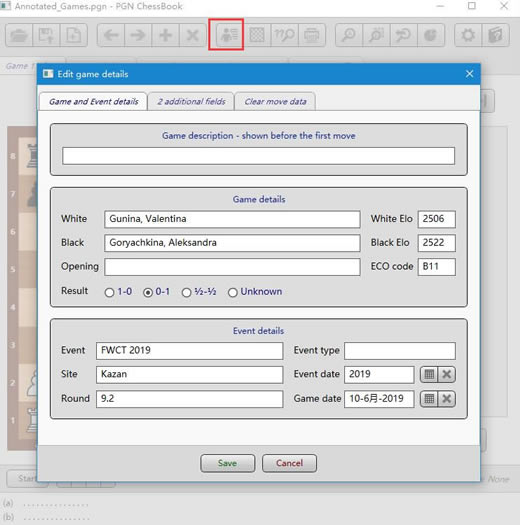Clear the Game date with X icon
520x525 pixels.
[447, 399]
